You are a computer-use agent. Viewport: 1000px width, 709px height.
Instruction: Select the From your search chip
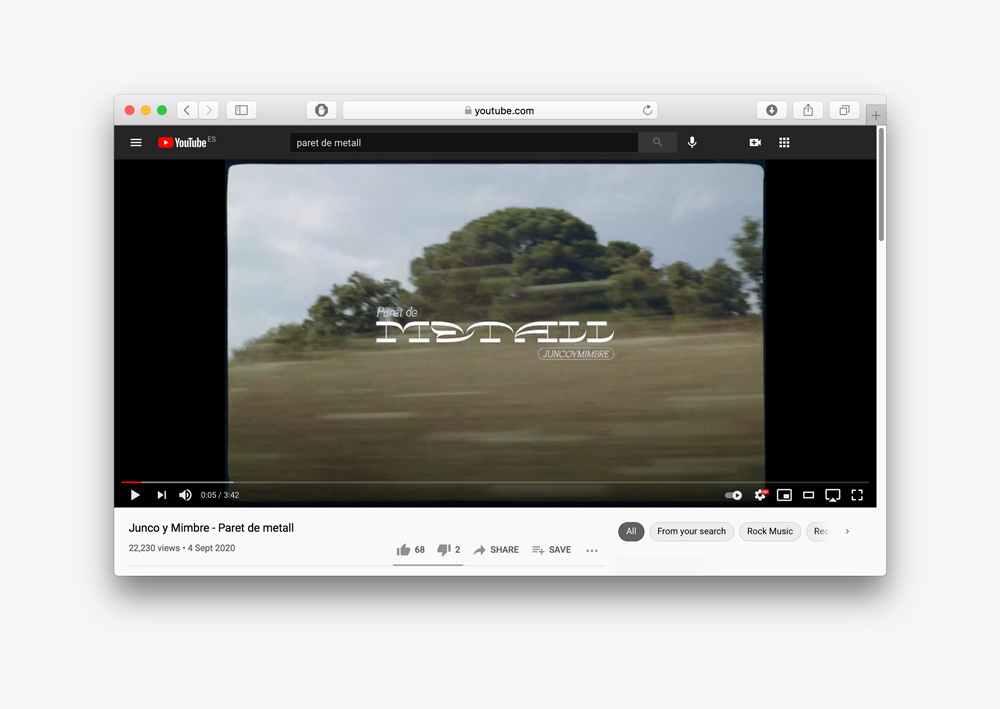pos(691,531)
